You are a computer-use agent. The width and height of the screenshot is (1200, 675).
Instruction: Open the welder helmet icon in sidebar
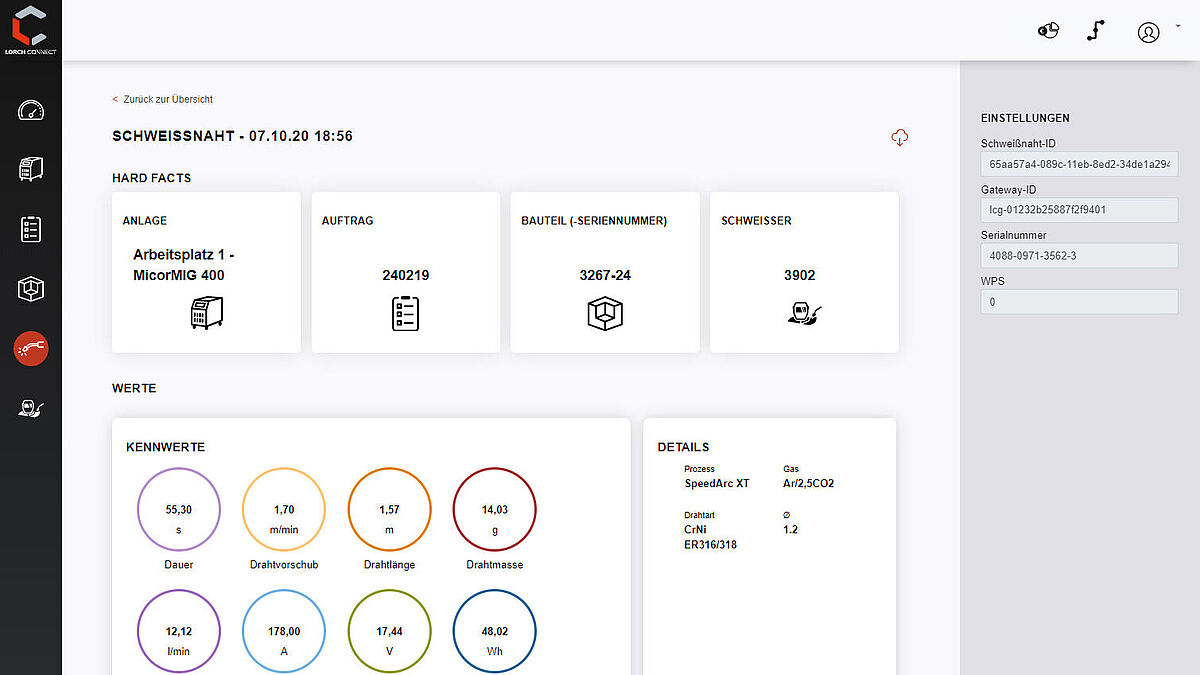click(x=30, y=408)
